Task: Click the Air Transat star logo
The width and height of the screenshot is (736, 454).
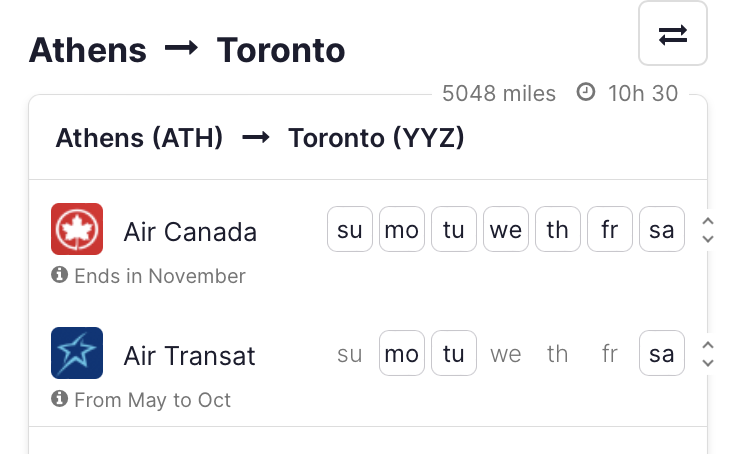Action: [77, 354]
